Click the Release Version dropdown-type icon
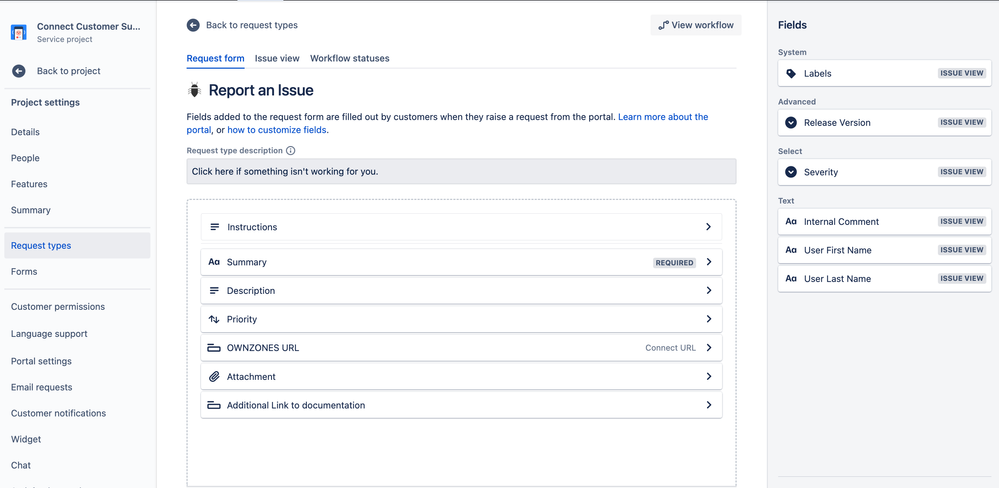This screenshot has height=488, width=999. 791,122
